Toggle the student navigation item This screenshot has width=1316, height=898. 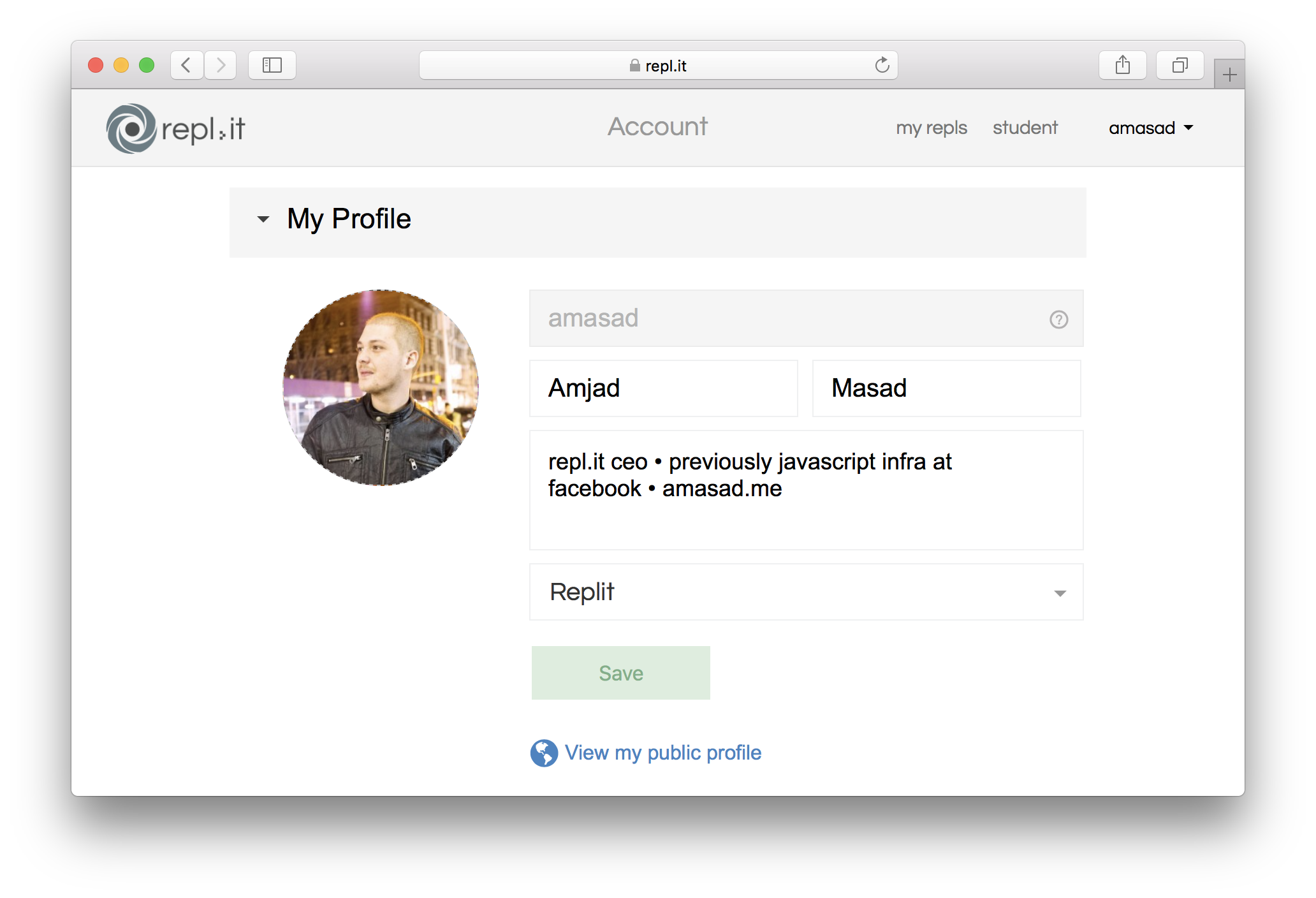(x=1025, y=128)
